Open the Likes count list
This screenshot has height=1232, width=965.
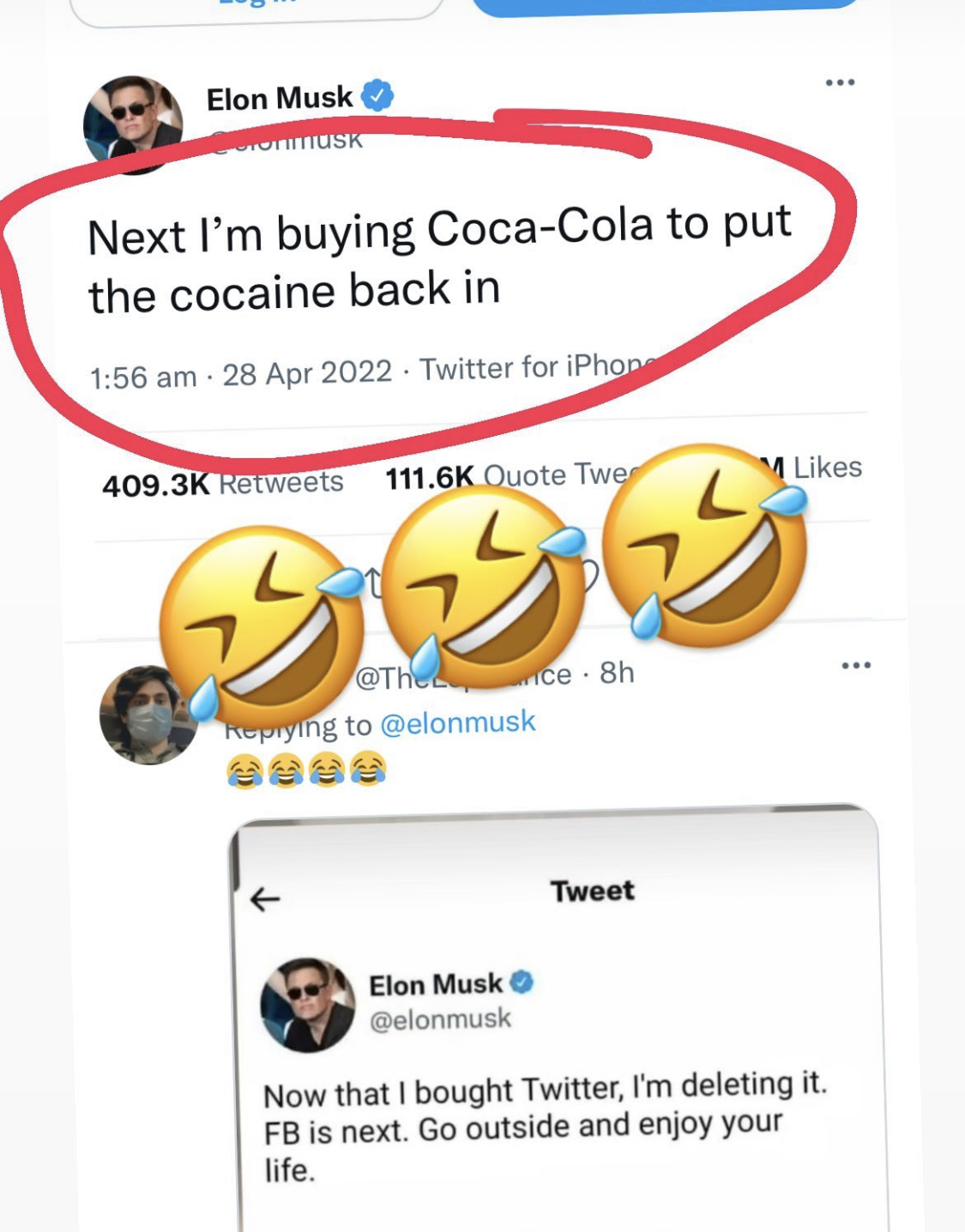(x=826, y=468)
